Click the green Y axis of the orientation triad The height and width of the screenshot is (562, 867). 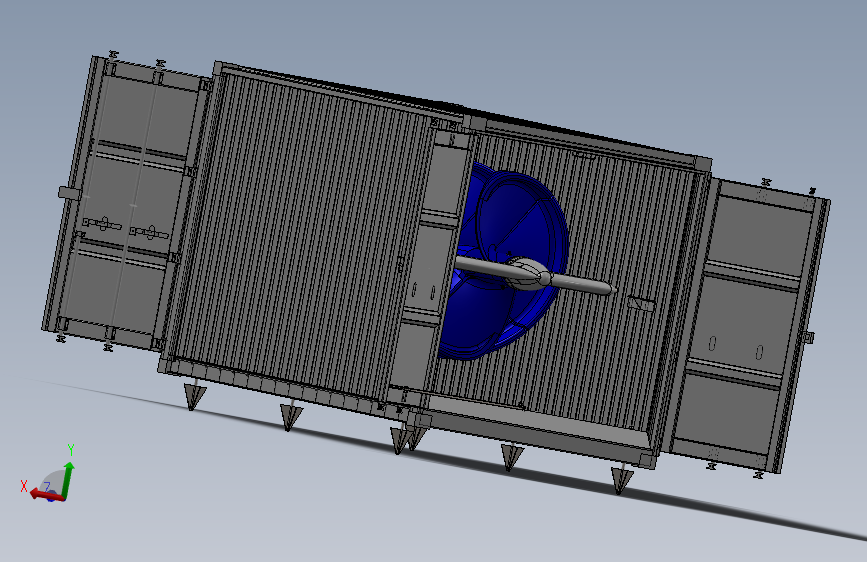tap(69, 479)
